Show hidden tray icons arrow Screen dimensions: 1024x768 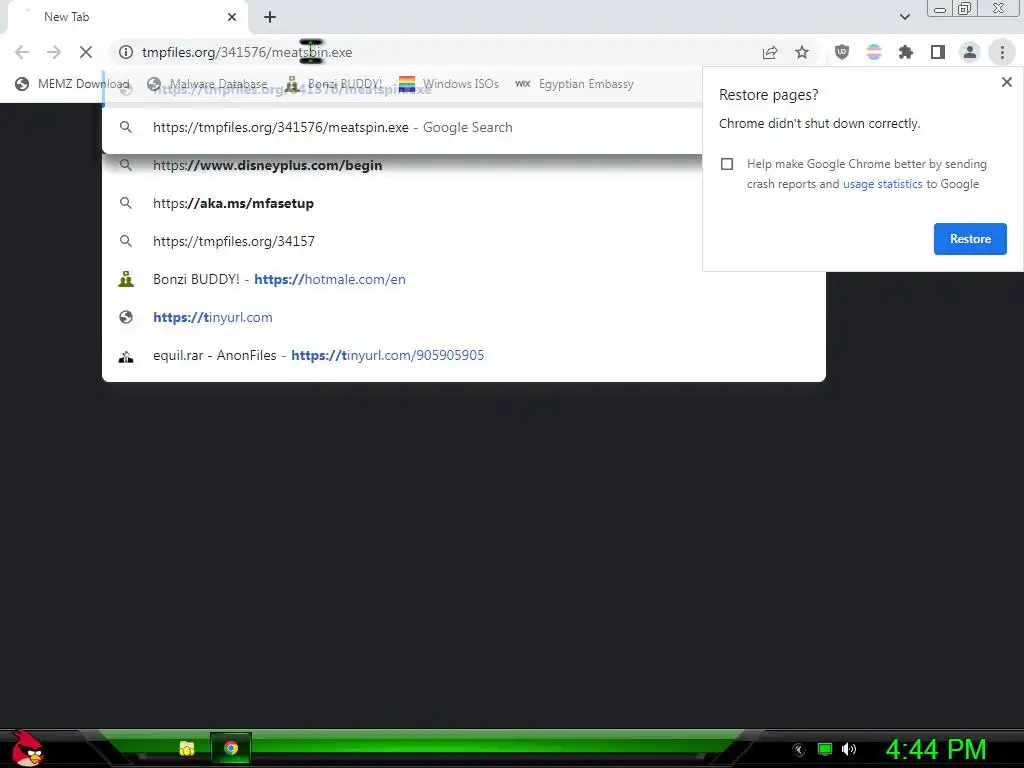pos(799,750)
